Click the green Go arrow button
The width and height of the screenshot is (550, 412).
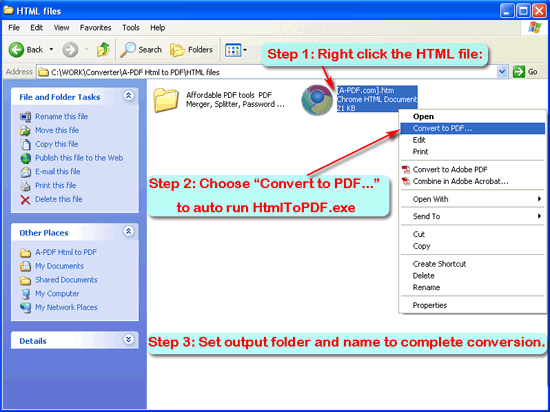[518, 72]
